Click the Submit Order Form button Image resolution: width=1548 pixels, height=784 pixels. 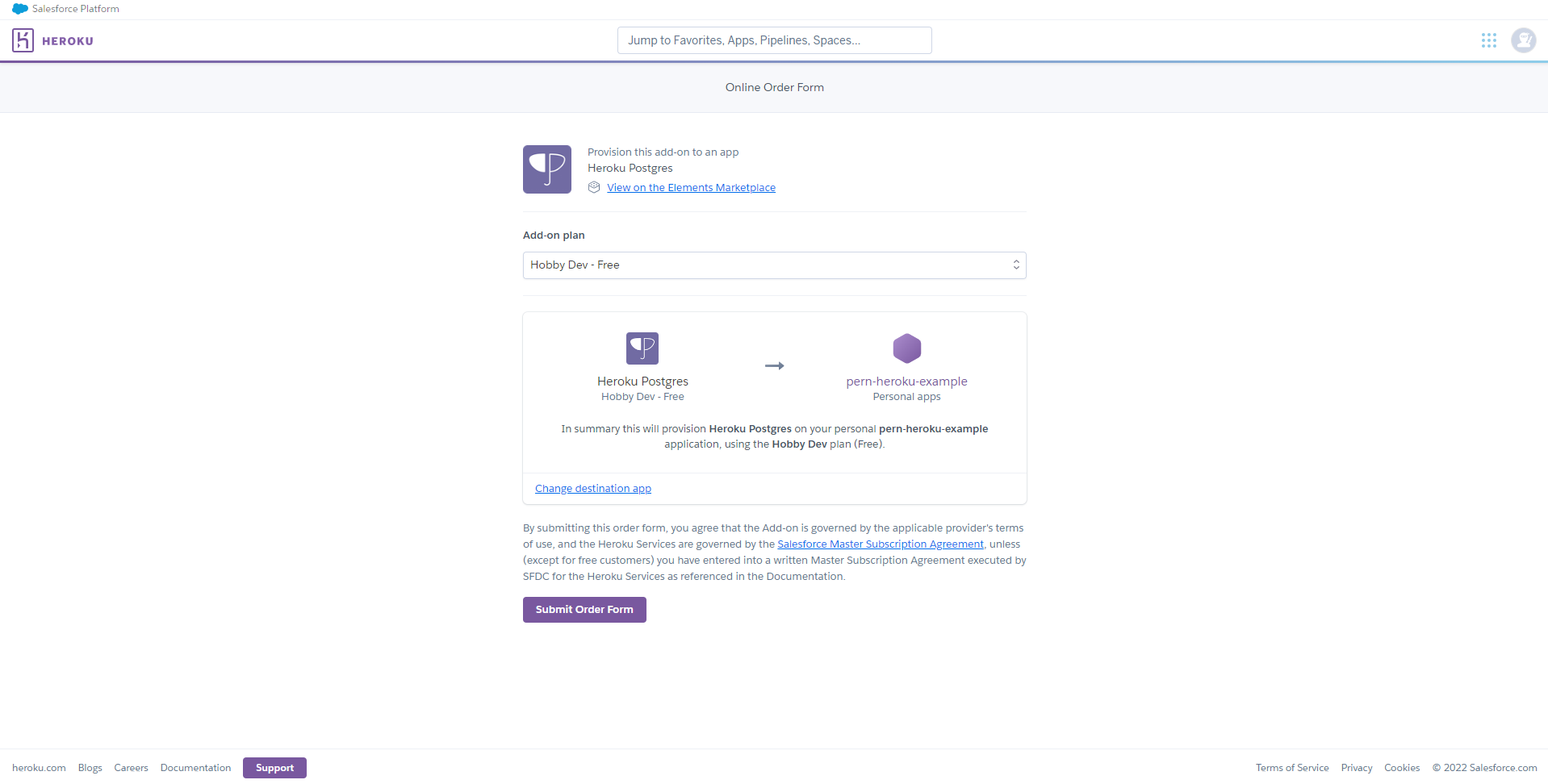(x=584, y=609)
